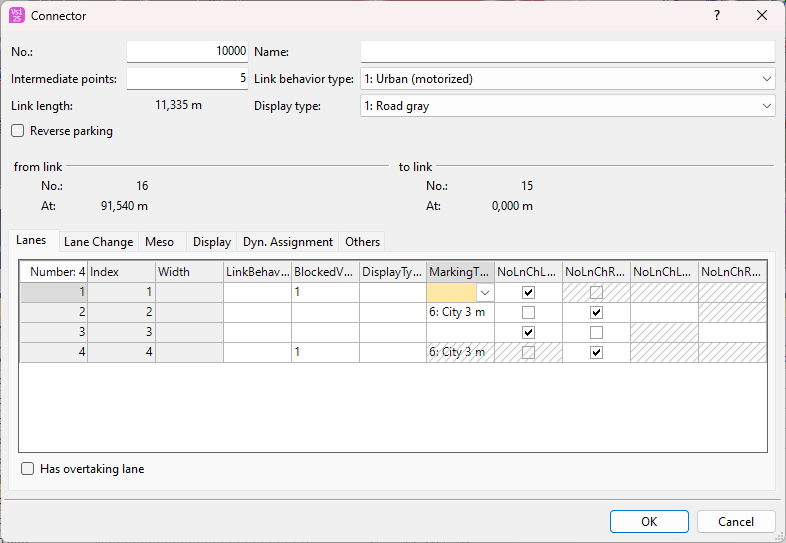Open the Meso tab

pos(159,242)
